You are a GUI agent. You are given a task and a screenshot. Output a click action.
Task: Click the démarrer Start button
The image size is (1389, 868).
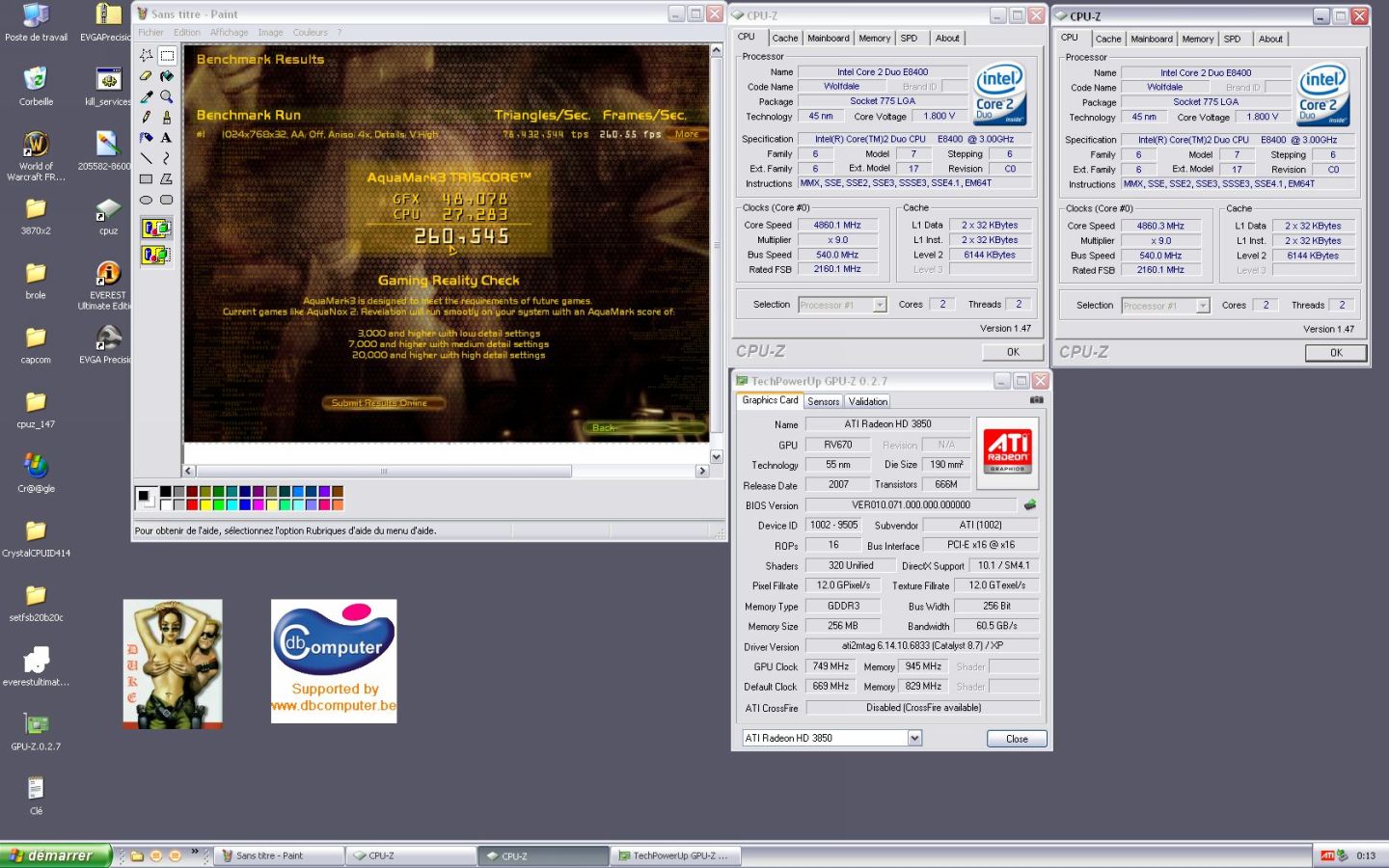[56, 855]
